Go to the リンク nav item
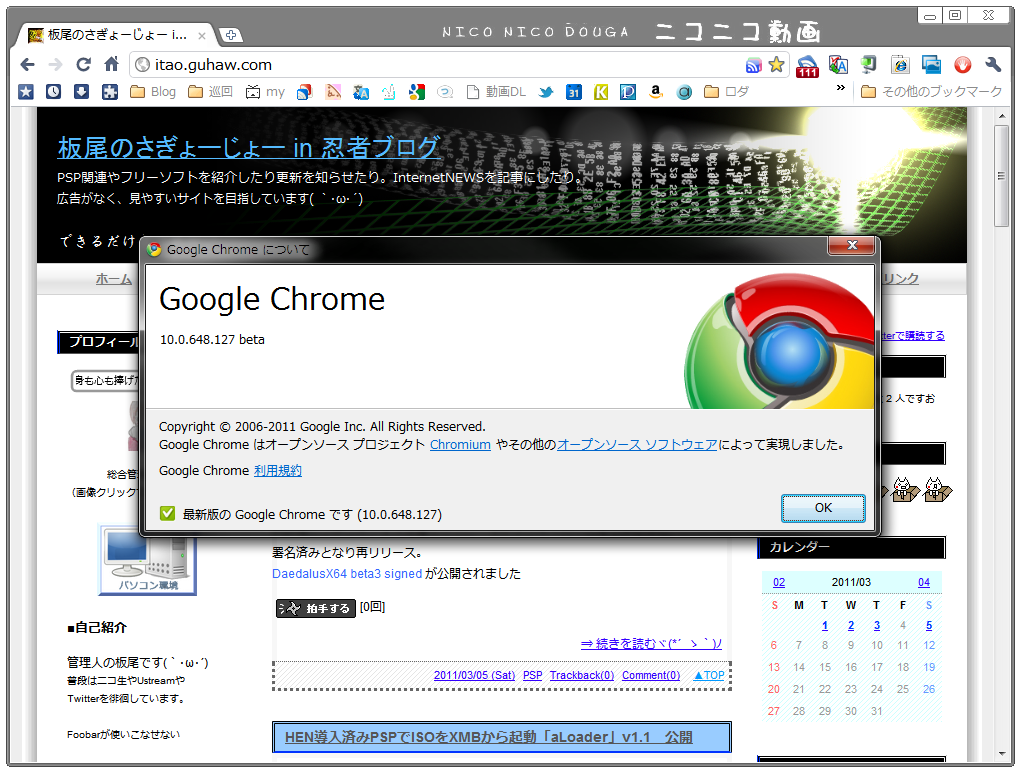This screenshot has height=775, width=1023. point(900,279)
